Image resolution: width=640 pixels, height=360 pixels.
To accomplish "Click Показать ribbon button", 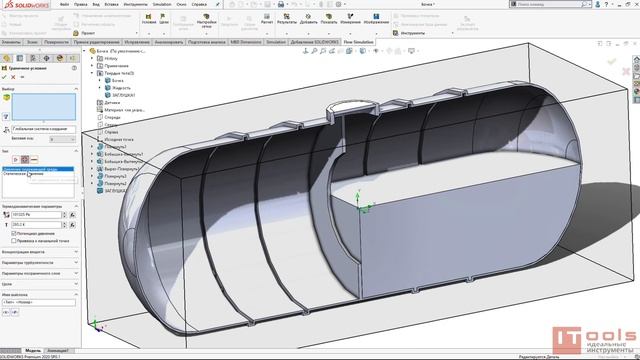I will pyautogui.click(x=329, y=19).
